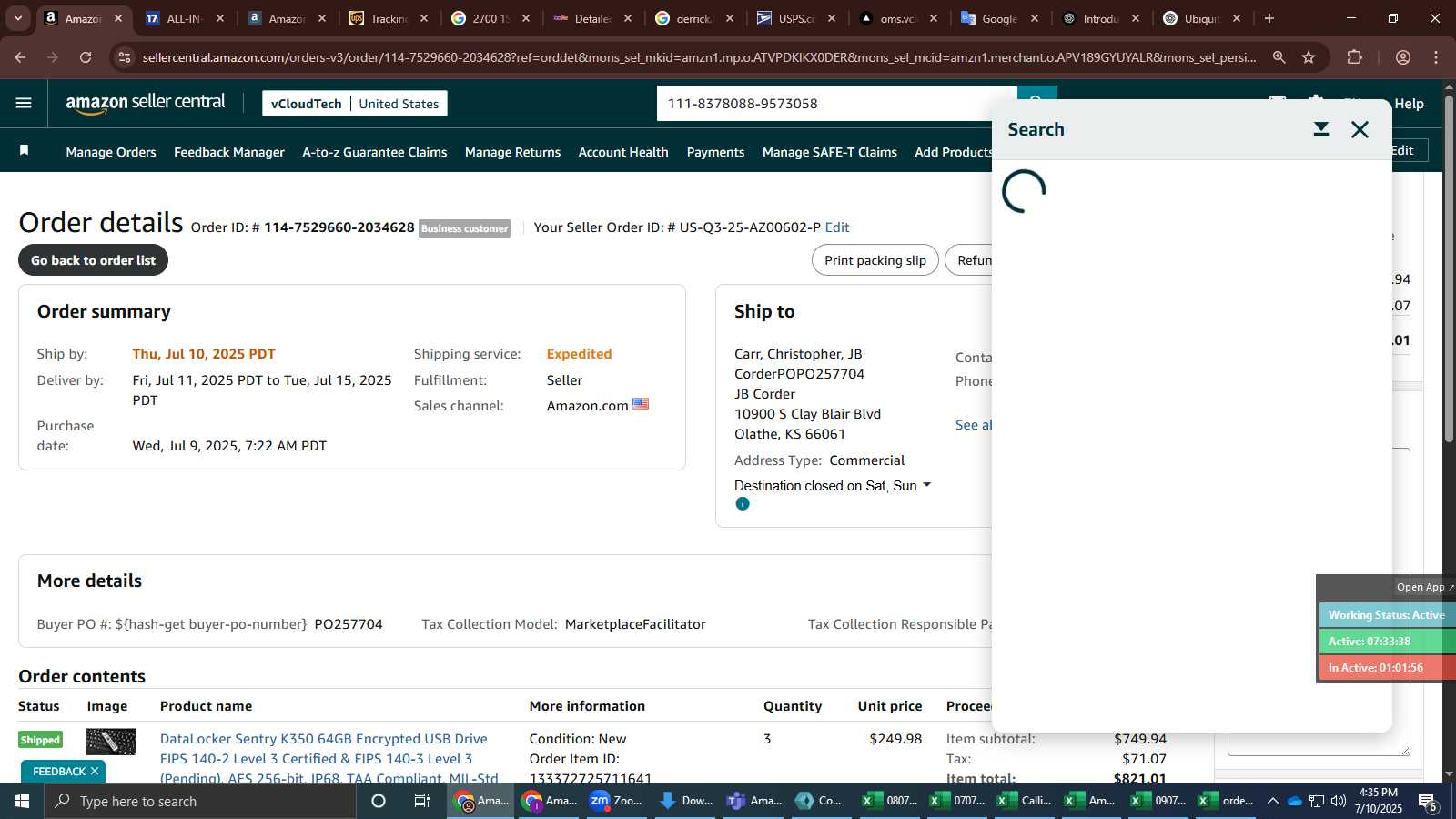Open Microsoft Teams in taskbar
The image size is (1456, 819).
point(754,801)
